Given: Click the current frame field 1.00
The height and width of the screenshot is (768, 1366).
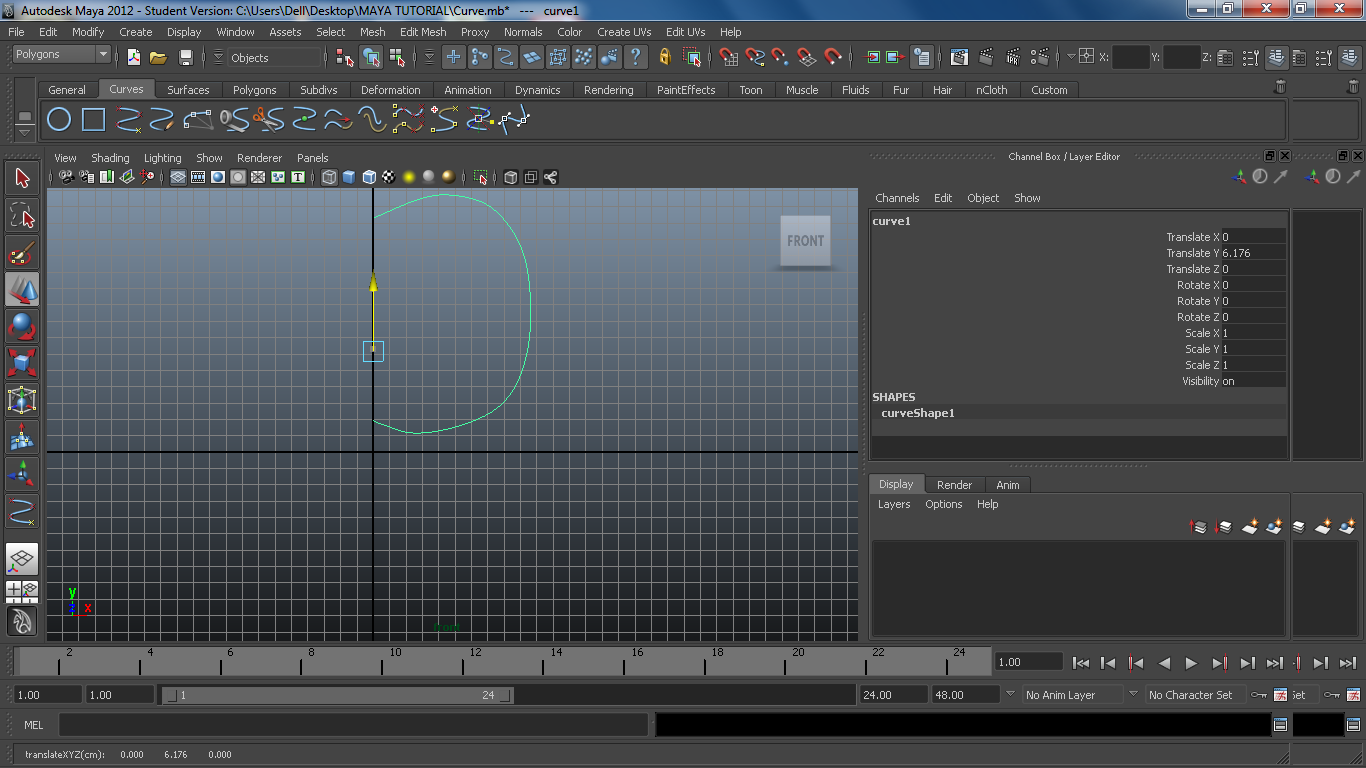Looking at the screenshot, I should pos(1029,662).
